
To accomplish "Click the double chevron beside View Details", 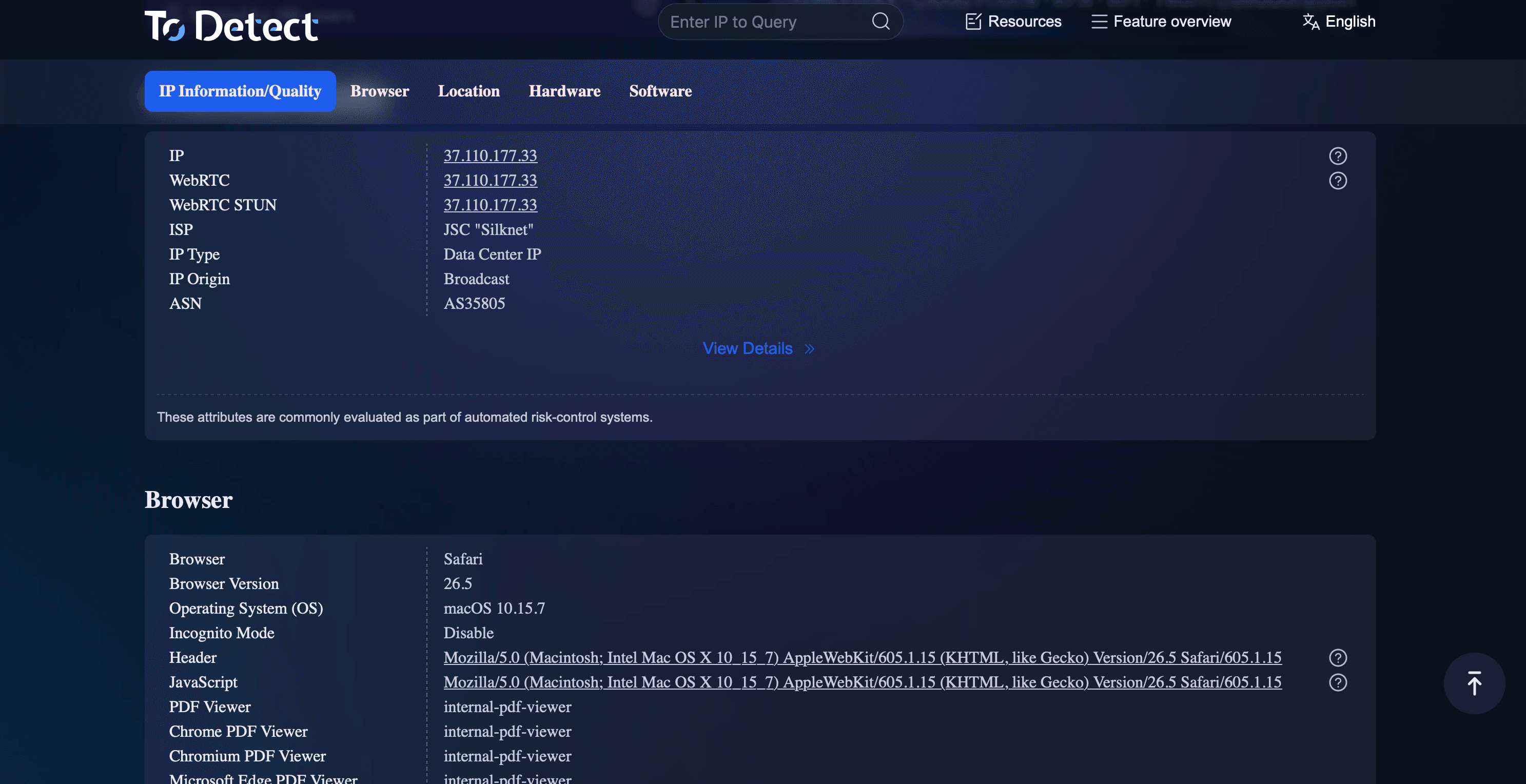I will pyautogui.click(x=809, y=349).
